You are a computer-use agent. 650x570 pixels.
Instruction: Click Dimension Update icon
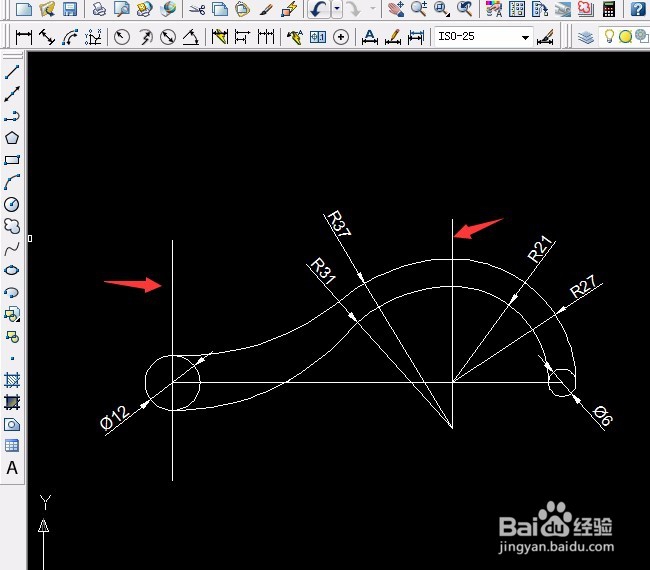pyautogui.click(x=416, y=37)
